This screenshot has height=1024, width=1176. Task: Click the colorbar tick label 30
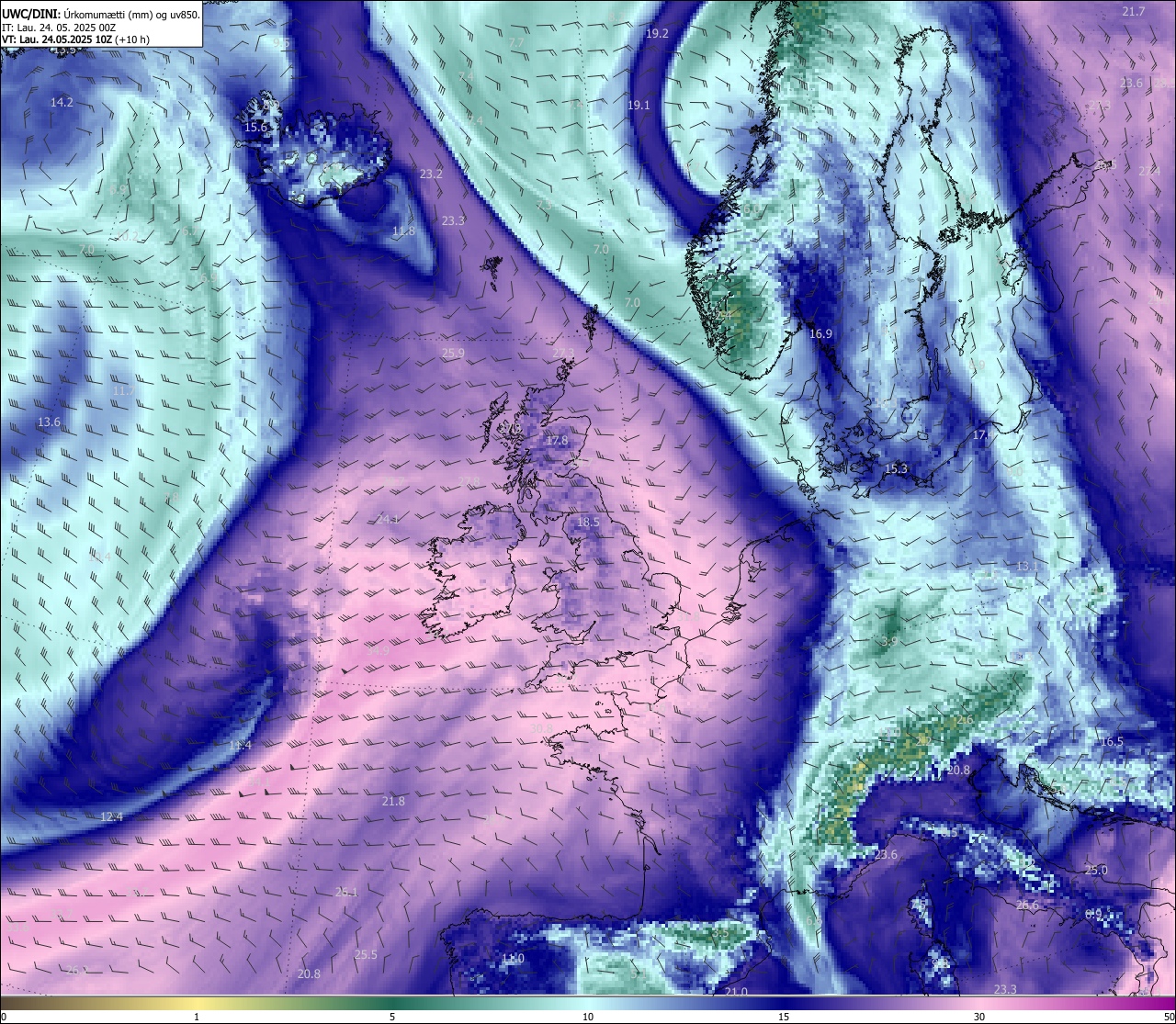(x=979, y=1017)
